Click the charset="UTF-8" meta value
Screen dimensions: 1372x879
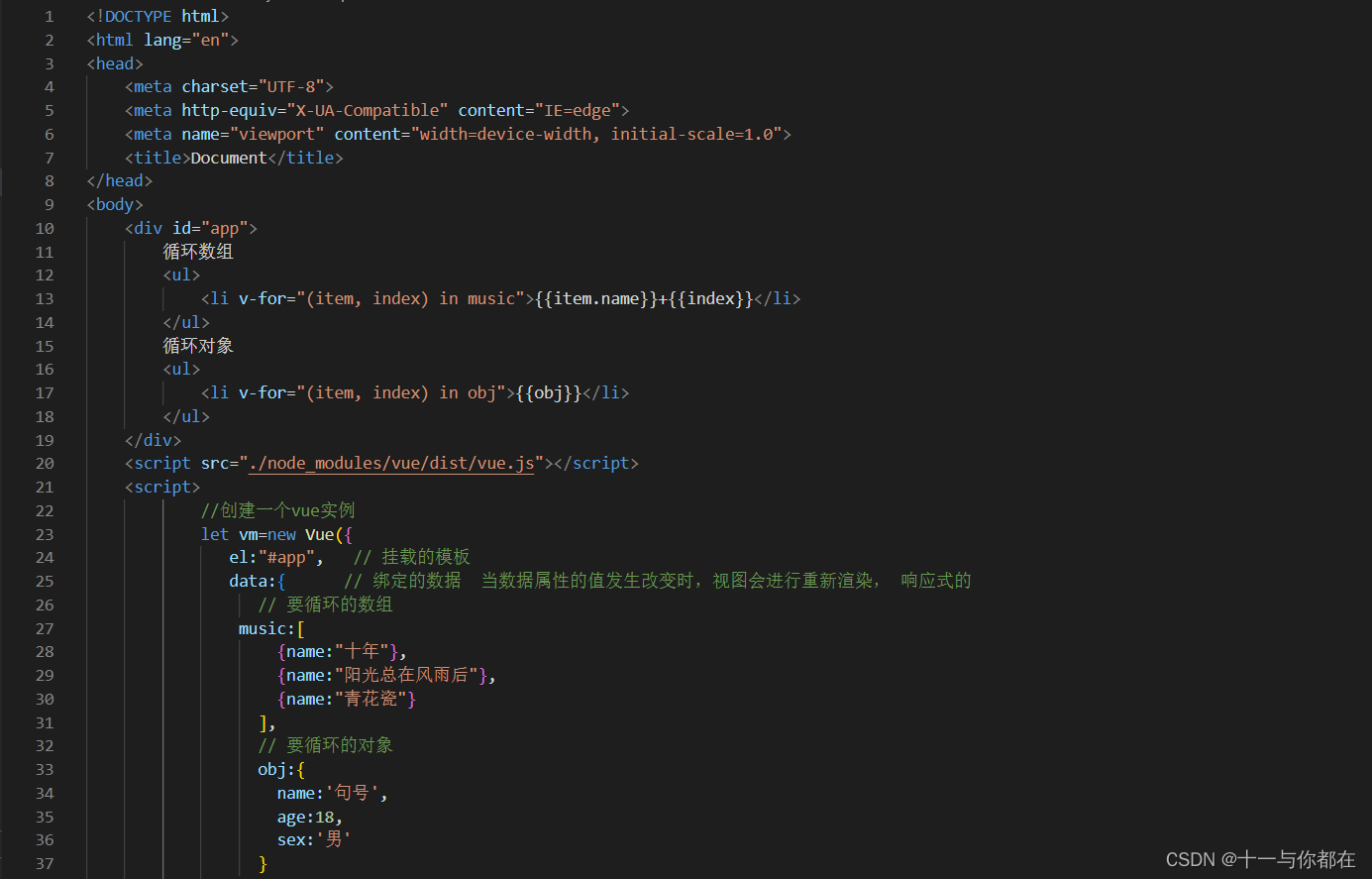tap(253, 86)
